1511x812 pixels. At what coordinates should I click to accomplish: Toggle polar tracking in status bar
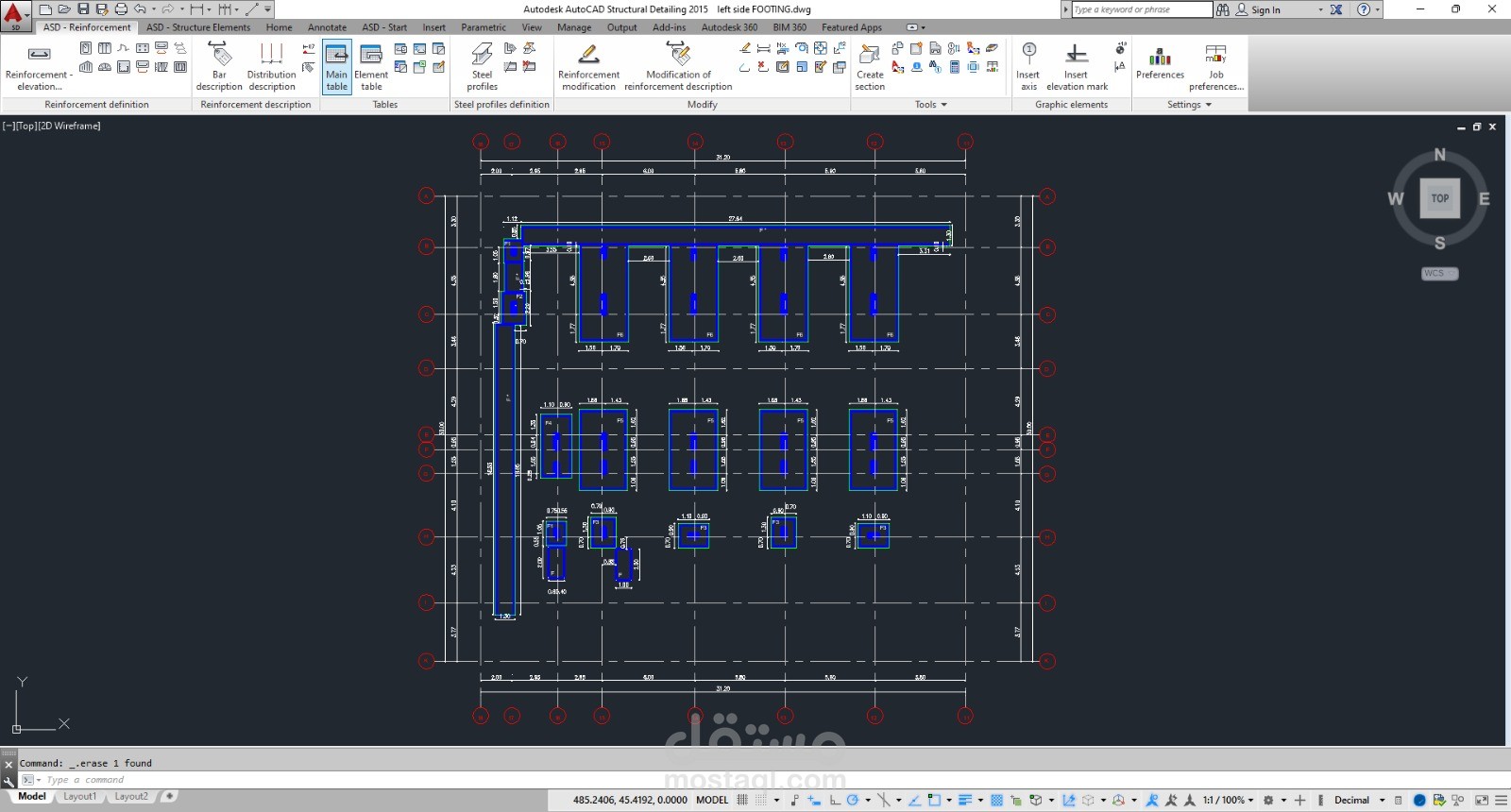coord(853,800)
